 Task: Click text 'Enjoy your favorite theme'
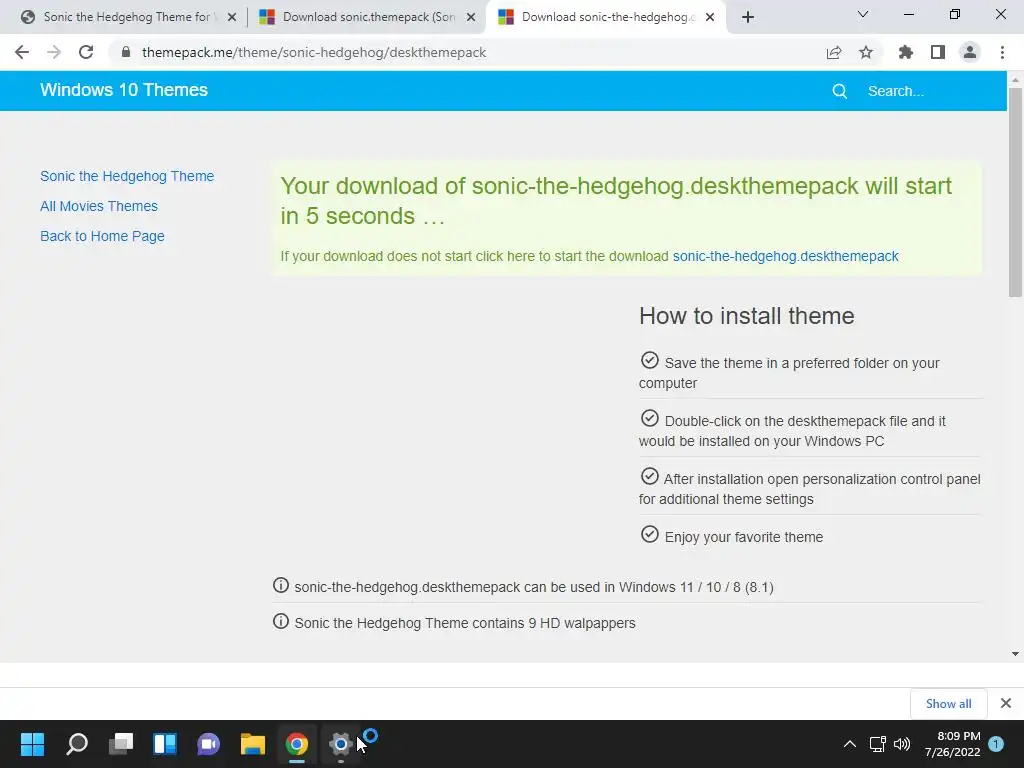744,537
